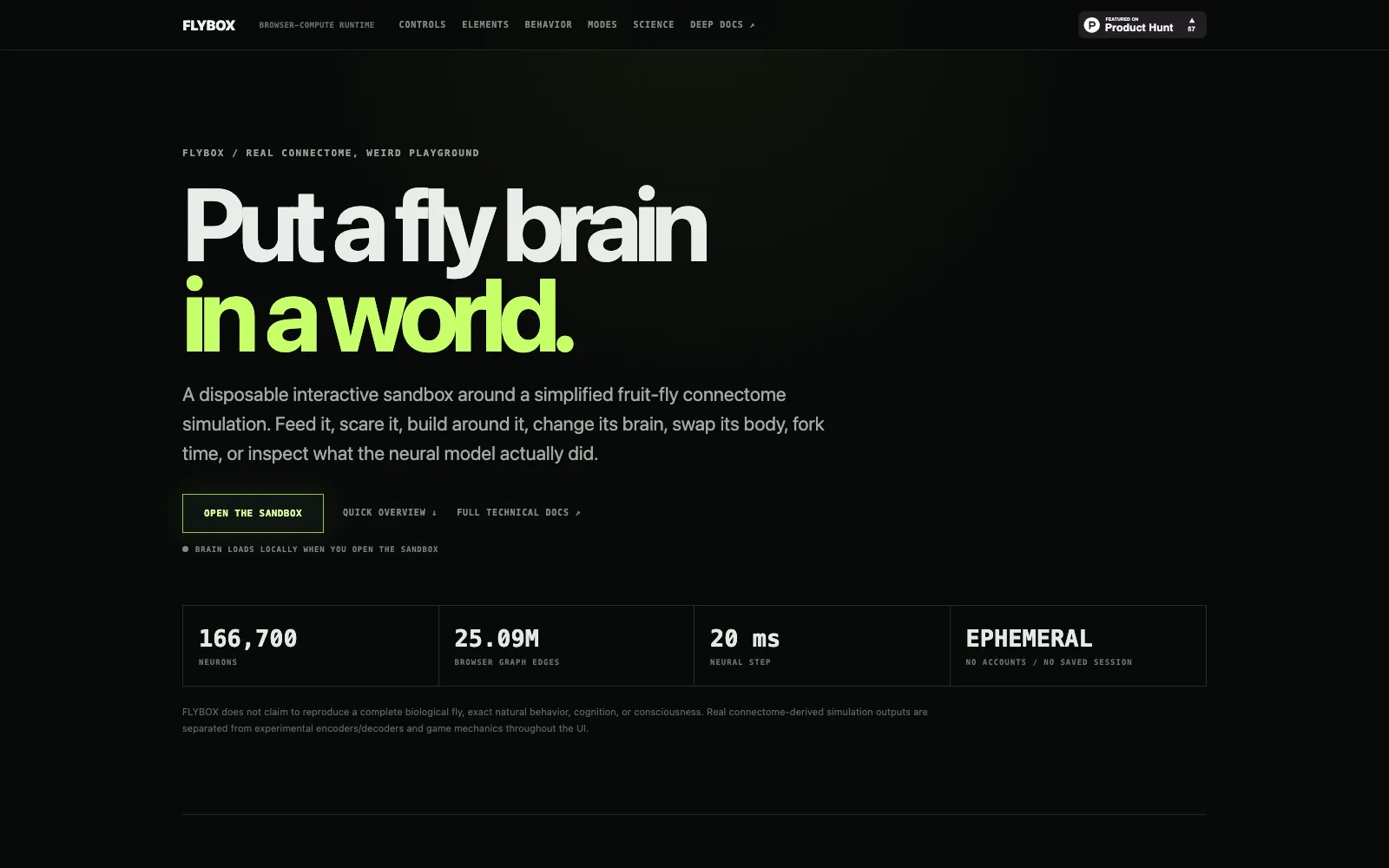Click the Product Hunt logo icon

1092,25
